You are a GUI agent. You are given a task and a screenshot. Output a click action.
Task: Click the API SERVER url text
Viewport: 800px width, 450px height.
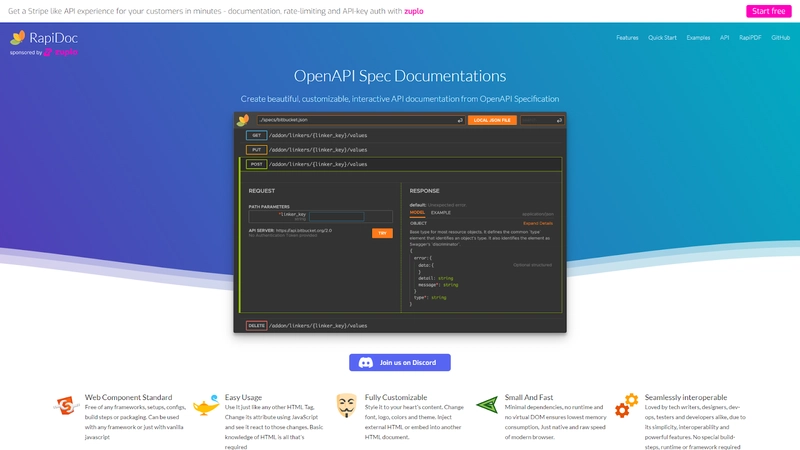click(304, 230)
